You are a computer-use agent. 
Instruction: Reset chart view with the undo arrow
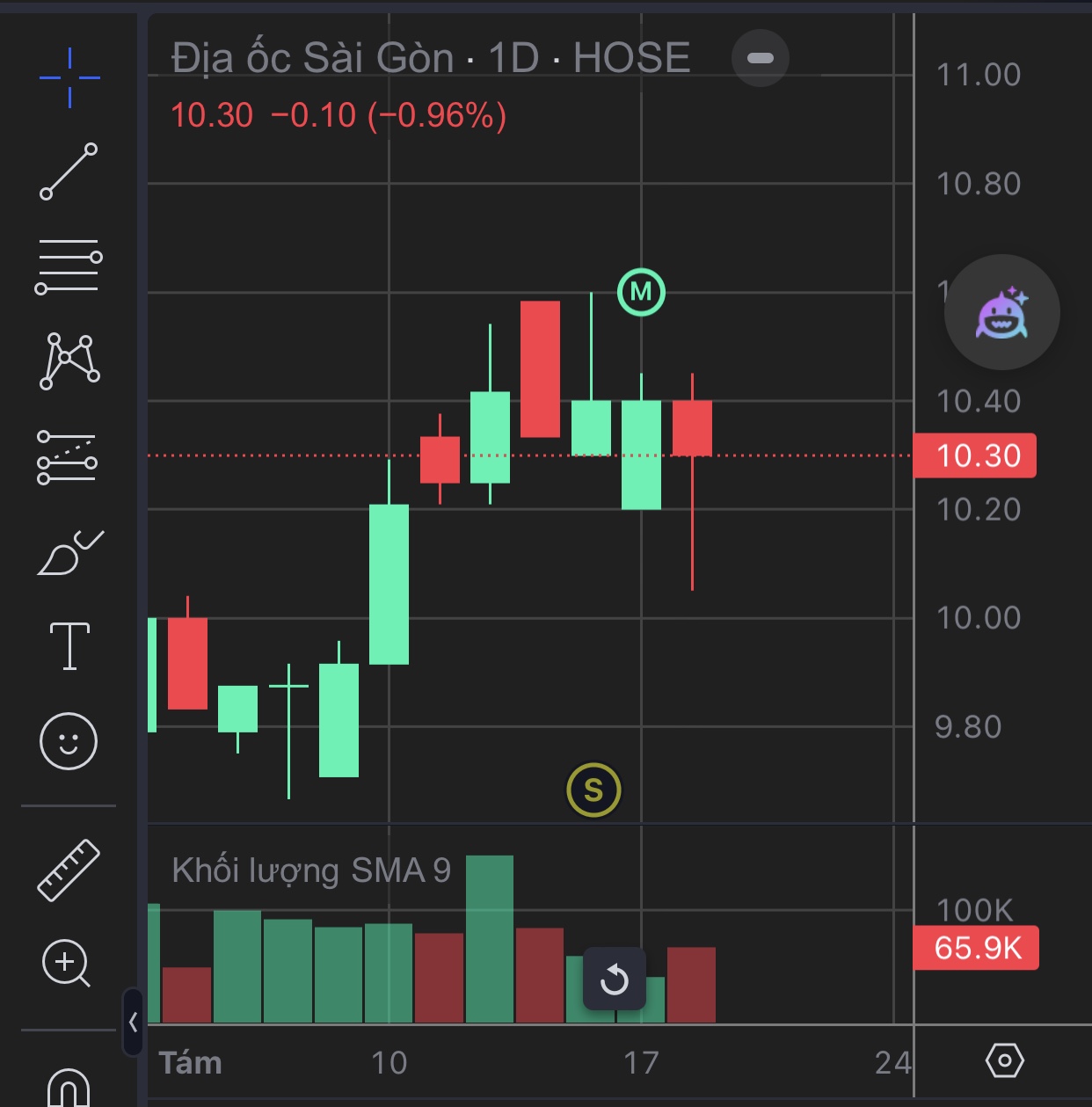coord(615,979)
